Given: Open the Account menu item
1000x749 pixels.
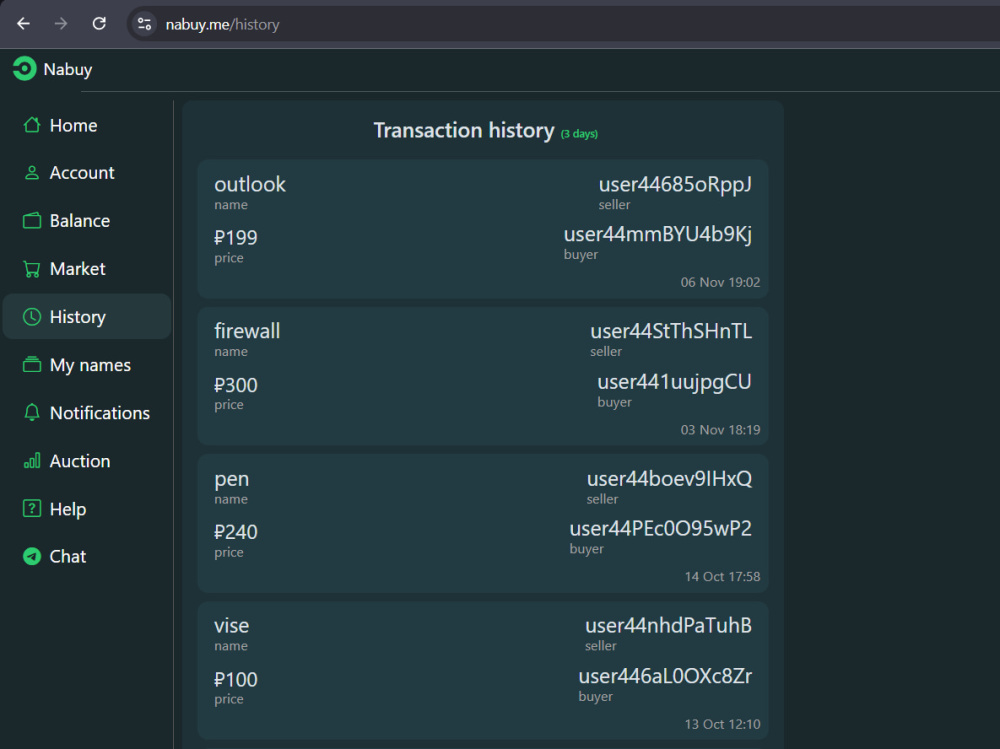Looking at the screenshot, I should coord(87,173).
